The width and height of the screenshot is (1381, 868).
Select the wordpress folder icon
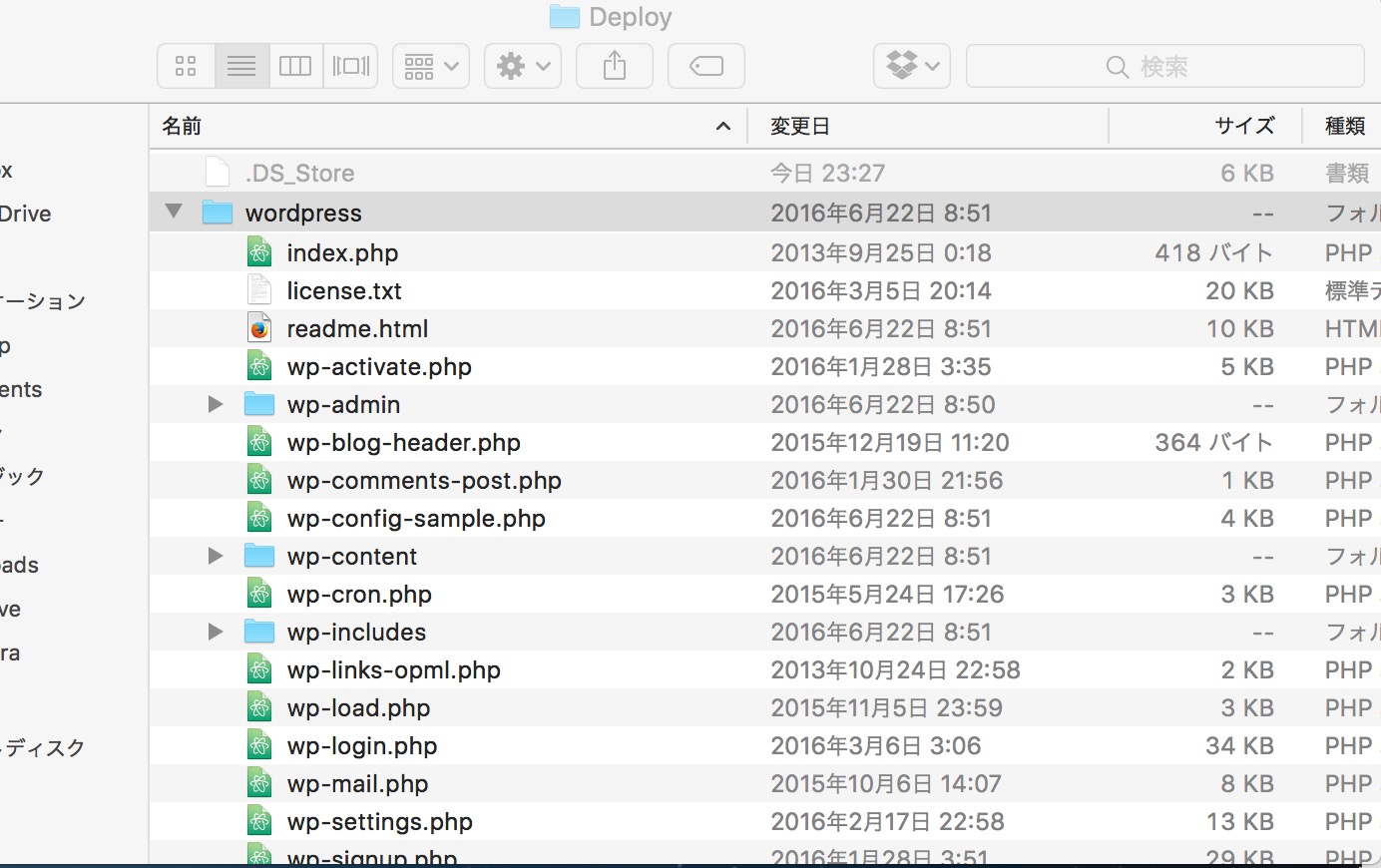pos(218,213)
